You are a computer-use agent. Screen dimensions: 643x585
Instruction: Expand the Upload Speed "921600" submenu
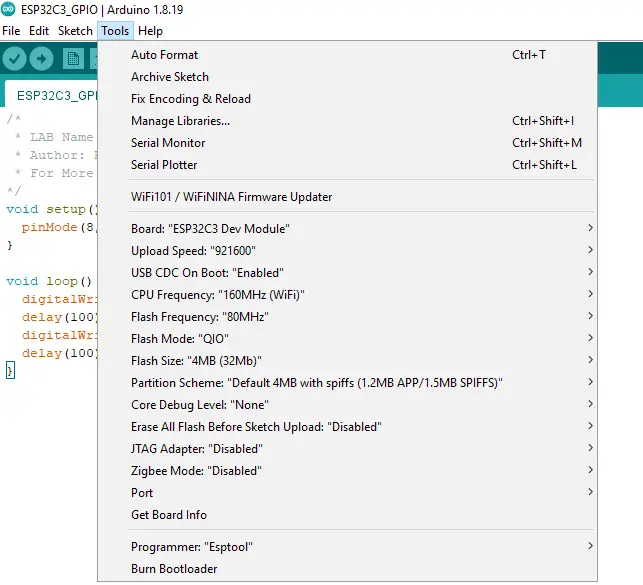pos(194,251)
